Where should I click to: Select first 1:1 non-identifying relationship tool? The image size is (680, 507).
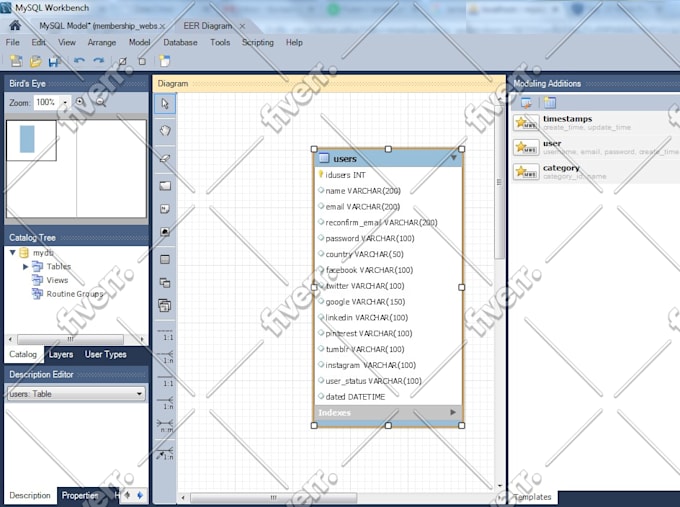coord(165,335)
